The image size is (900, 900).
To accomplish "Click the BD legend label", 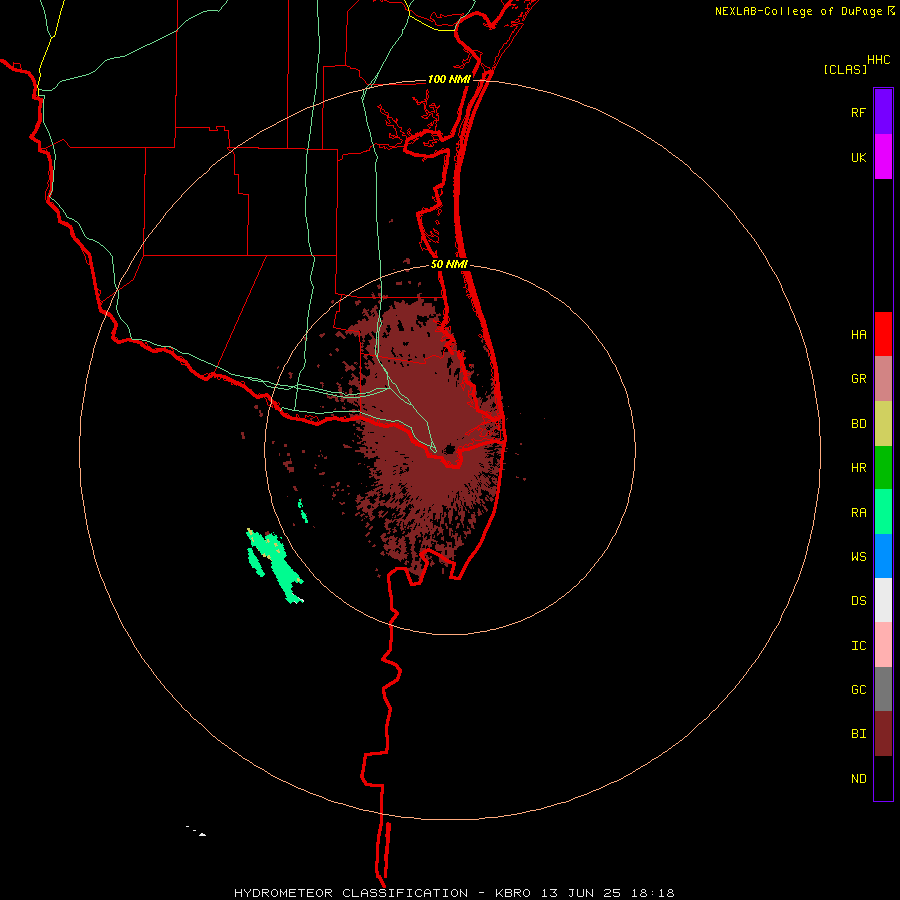I will [x=858, y=424].
